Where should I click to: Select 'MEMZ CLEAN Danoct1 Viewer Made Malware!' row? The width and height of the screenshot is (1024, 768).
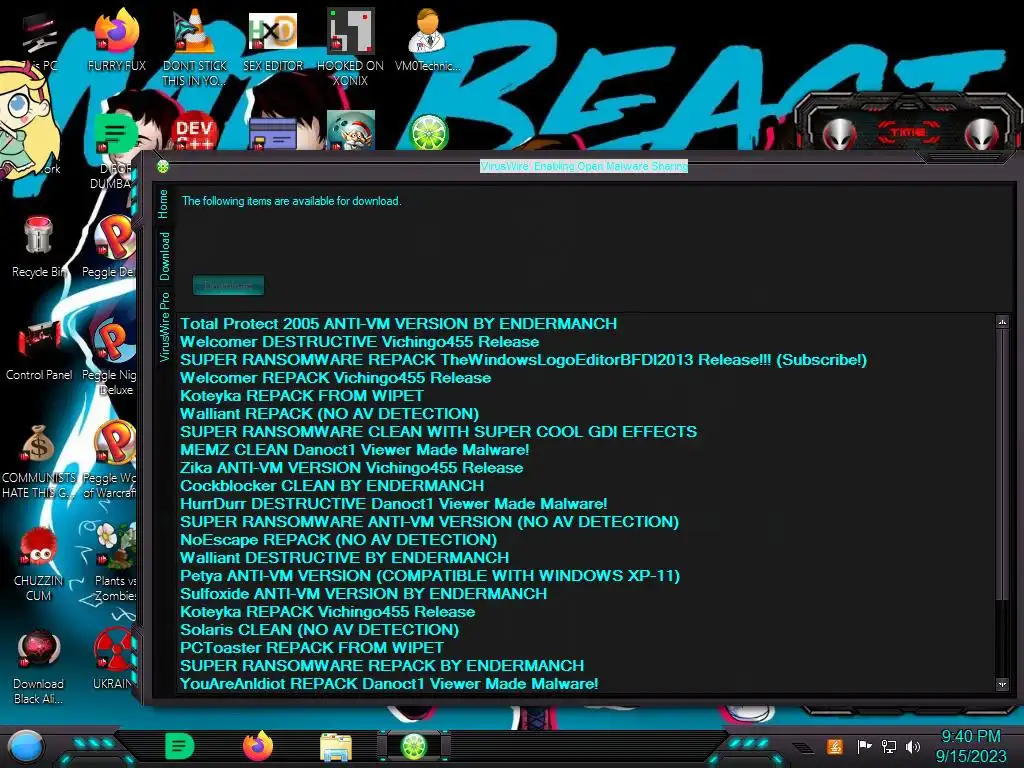(x=355, y=450)
